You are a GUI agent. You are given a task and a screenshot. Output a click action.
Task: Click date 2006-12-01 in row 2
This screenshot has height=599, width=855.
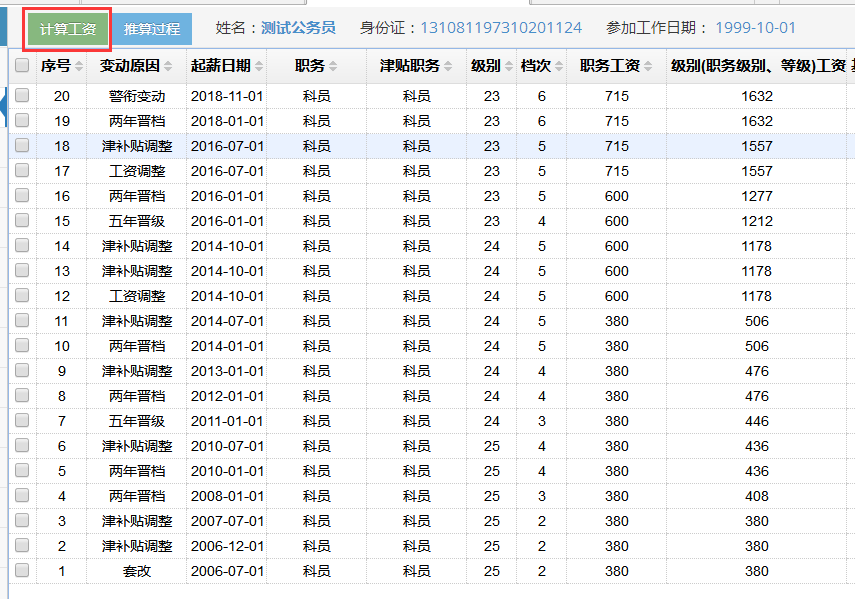227,546
